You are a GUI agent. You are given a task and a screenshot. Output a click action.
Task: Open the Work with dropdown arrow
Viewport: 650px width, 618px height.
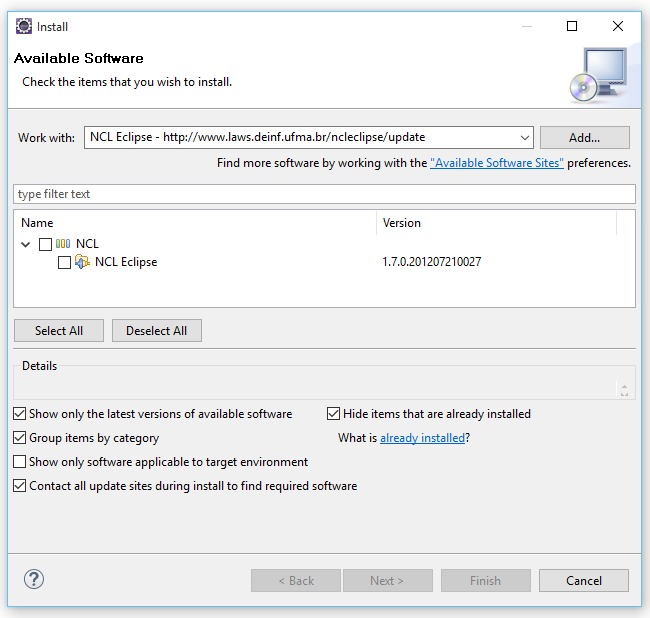(x=524, y=138)
